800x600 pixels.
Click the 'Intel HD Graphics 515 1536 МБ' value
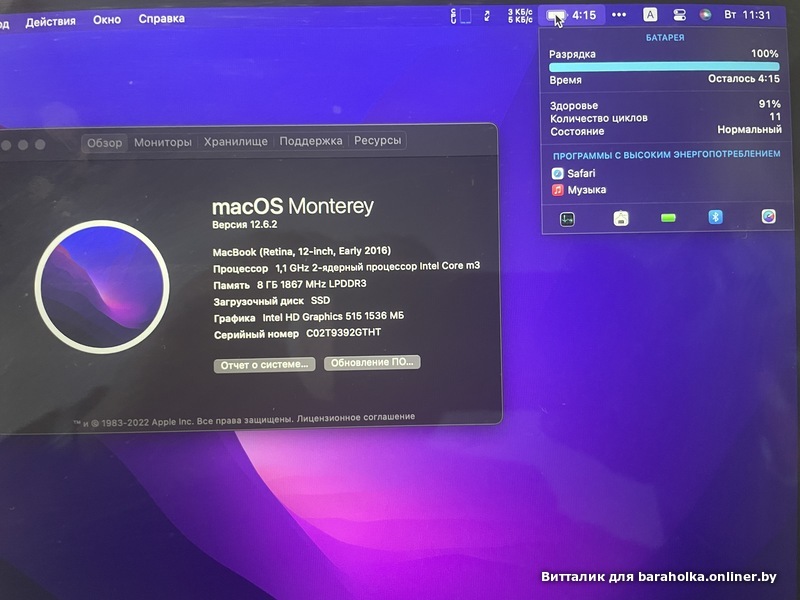(x=333, y=317)
